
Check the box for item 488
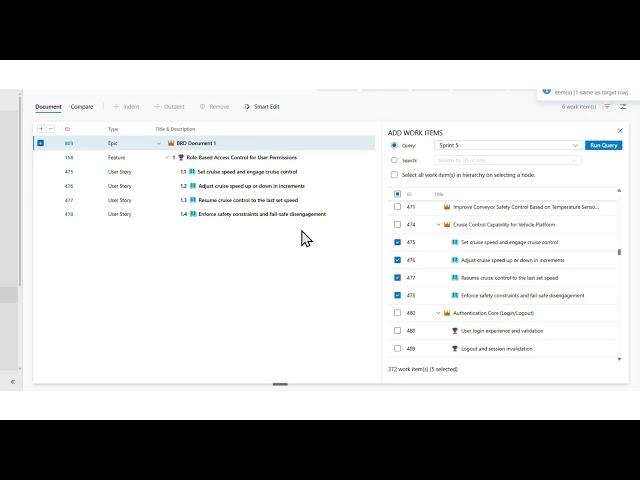(397, 331)
